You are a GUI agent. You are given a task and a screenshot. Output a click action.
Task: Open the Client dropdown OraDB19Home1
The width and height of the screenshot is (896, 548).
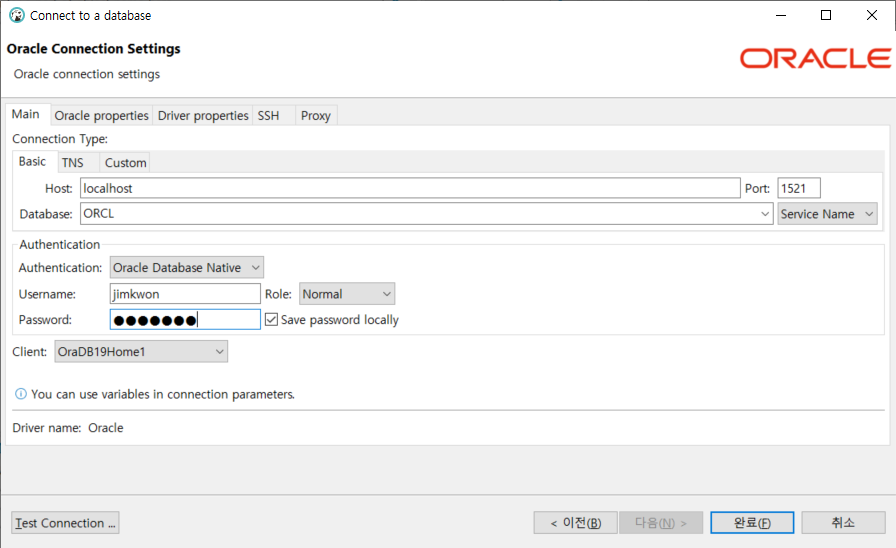coord(141,351)
